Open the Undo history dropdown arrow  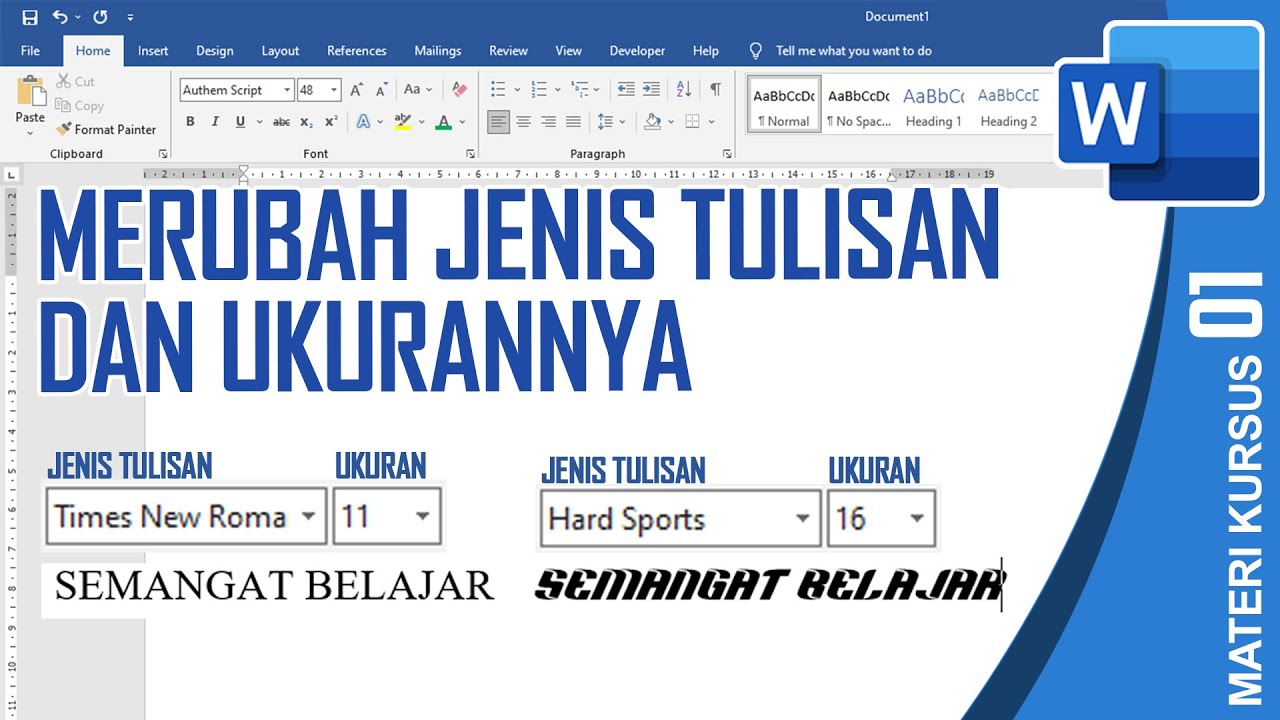coord(78,17)
